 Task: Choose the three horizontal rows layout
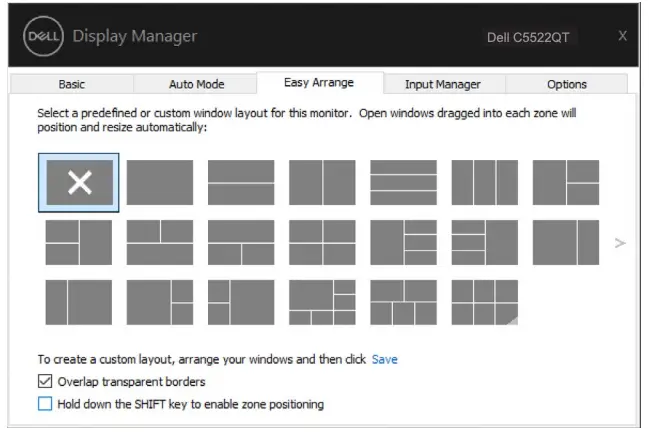point(403,182)
